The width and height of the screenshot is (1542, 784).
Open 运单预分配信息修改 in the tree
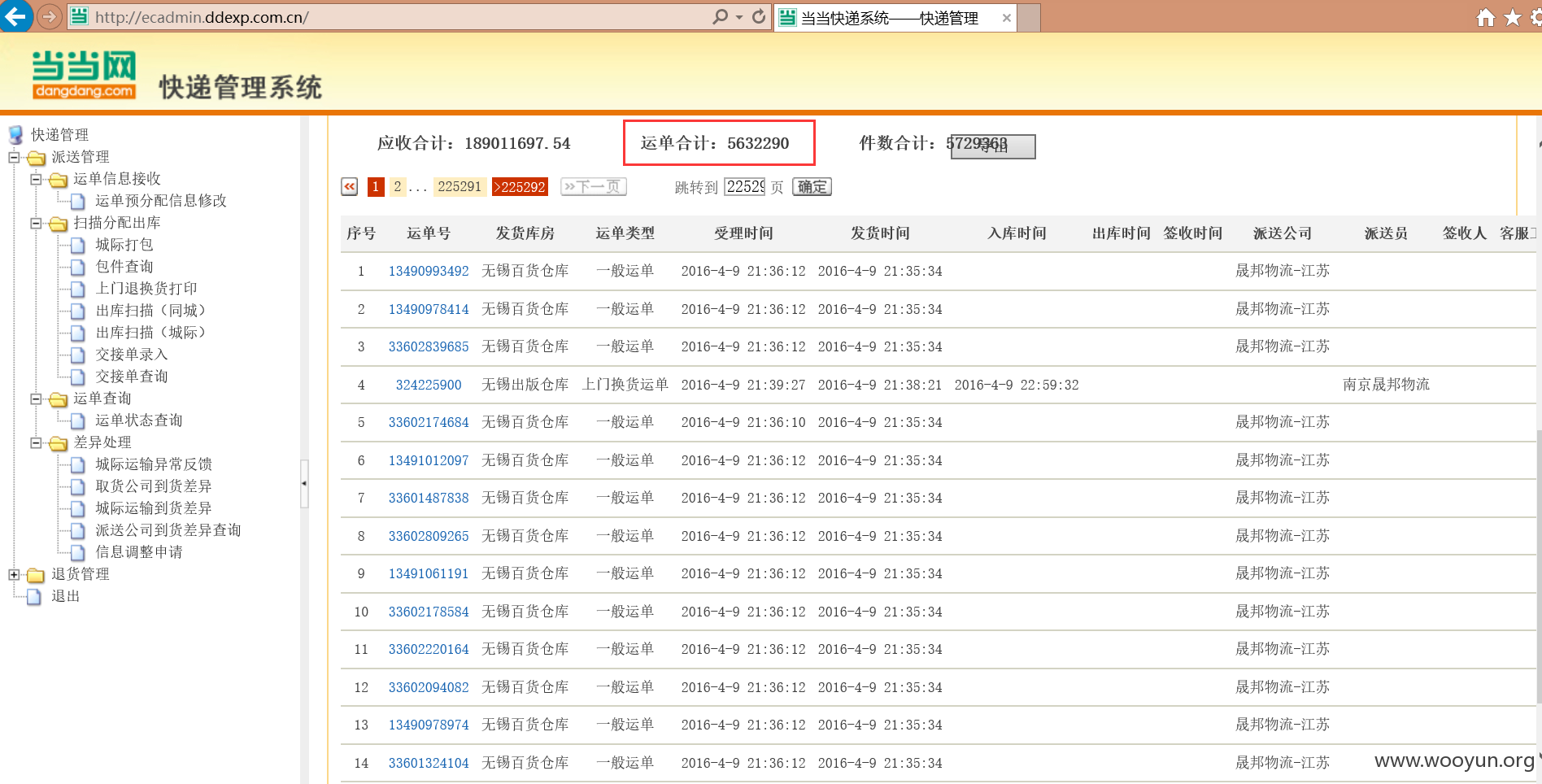(x=161, y=201)
